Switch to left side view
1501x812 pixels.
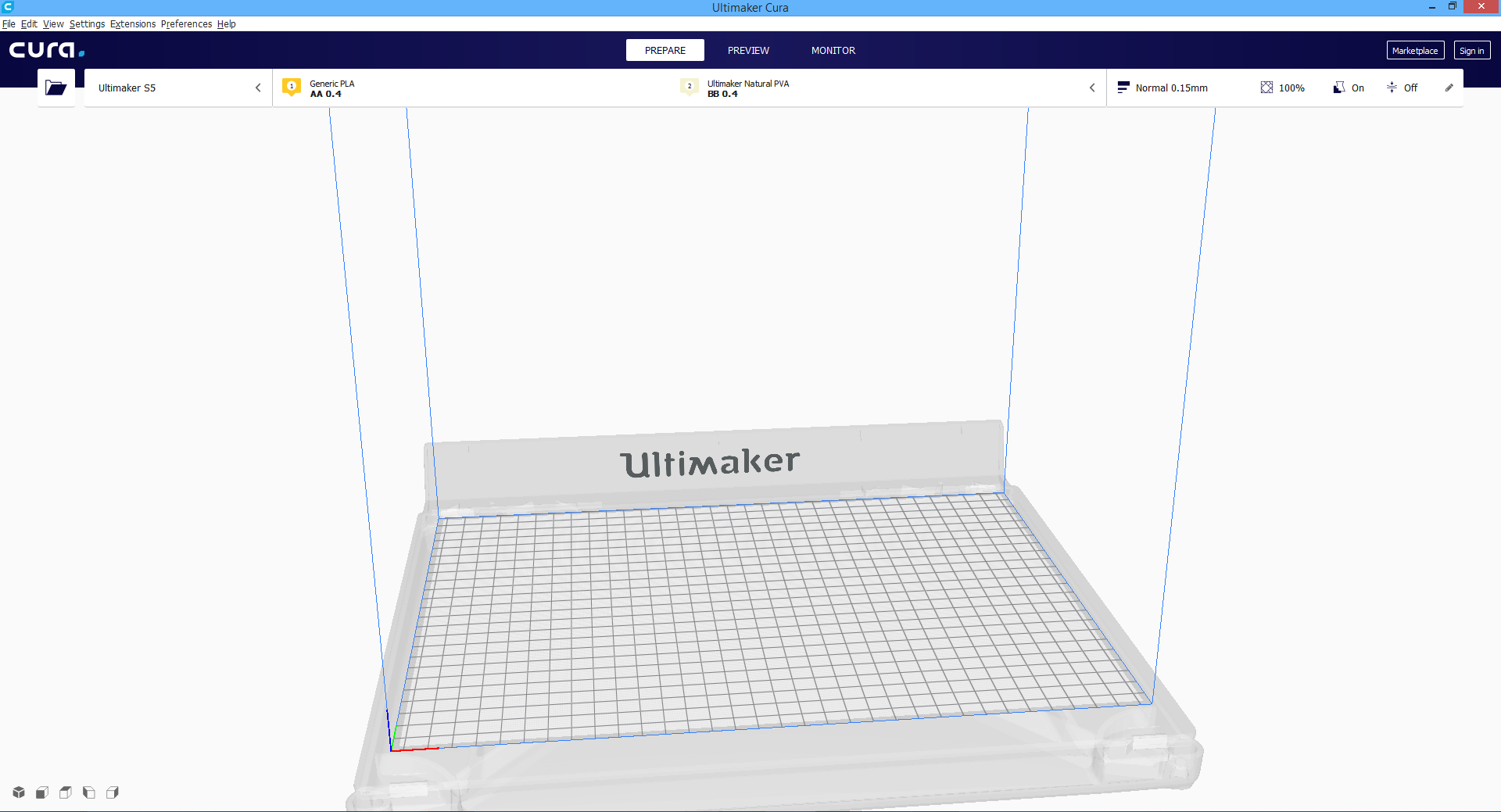point(89,792)
